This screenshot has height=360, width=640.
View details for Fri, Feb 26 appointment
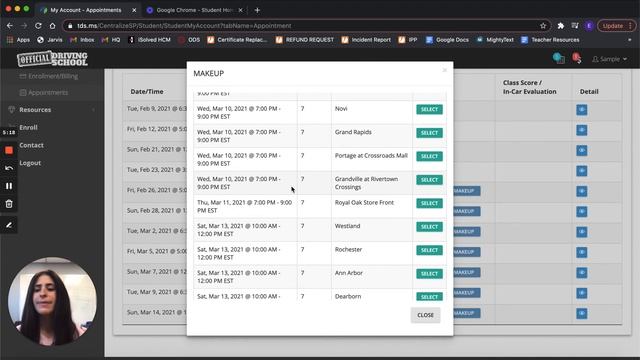click(x=582, y=191)
